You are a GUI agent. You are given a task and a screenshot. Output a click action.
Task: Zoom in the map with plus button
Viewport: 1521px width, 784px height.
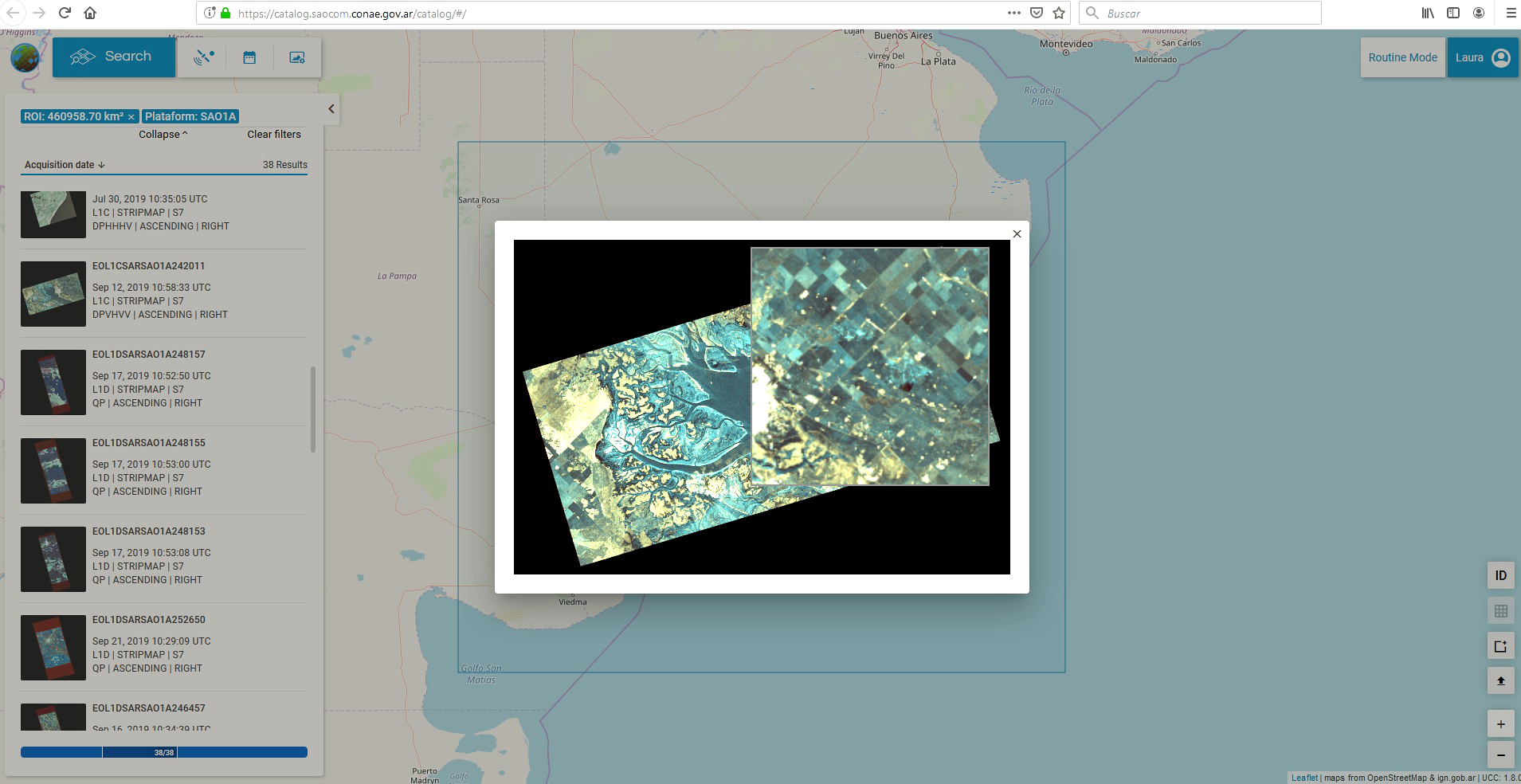[1500, 724]
